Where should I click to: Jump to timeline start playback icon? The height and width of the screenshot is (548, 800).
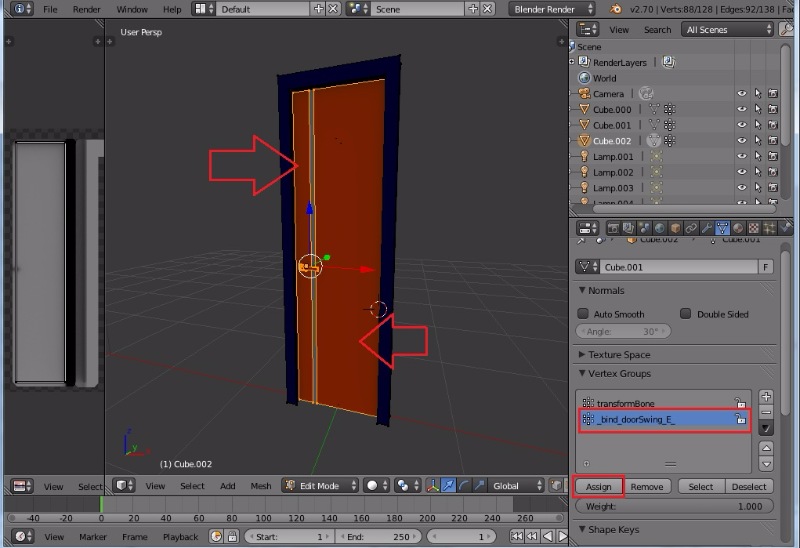517,537
